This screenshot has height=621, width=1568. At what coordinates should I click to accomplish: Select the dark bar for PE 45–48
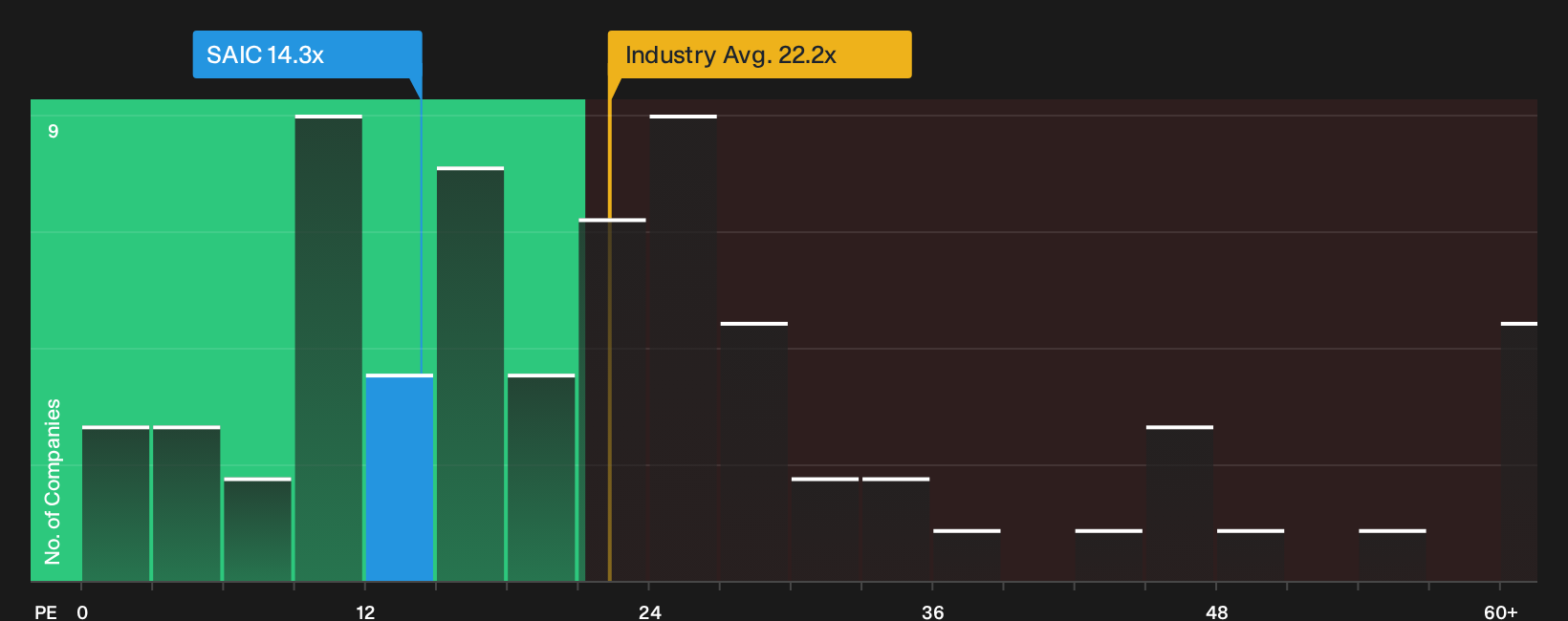point(1180,503)
